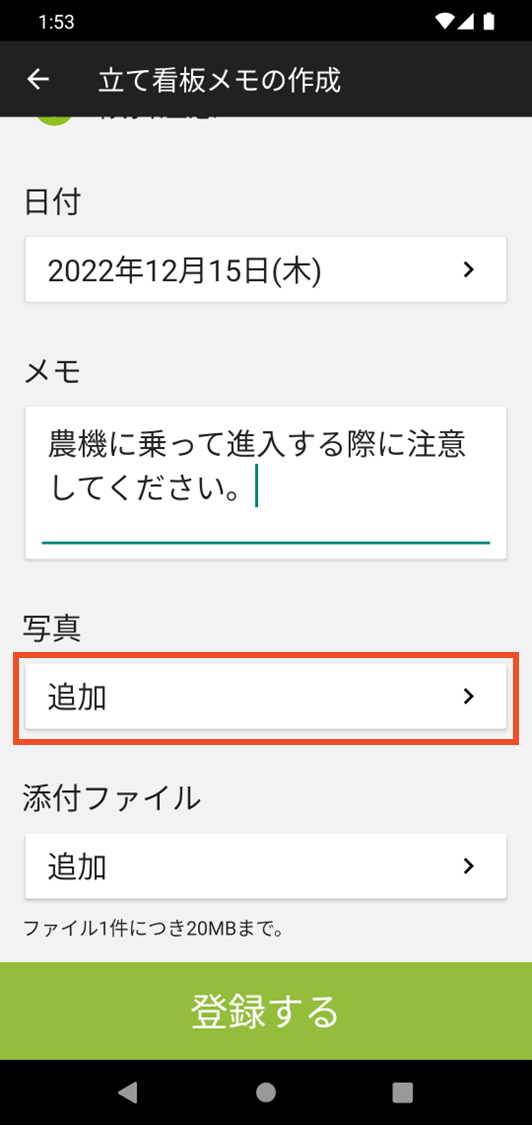Expand the 写真 追加 chevron
Screen dimensions: 532x1125
pos(468,697)
